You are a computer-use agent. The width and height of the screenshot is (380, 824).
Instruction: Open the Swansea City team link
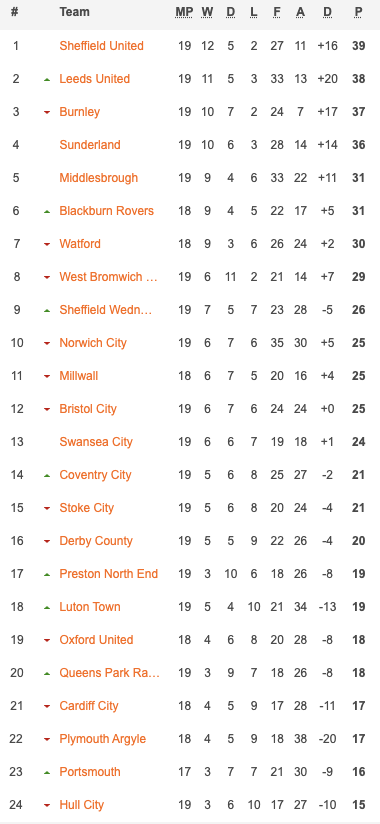click(x=96, y=441)
